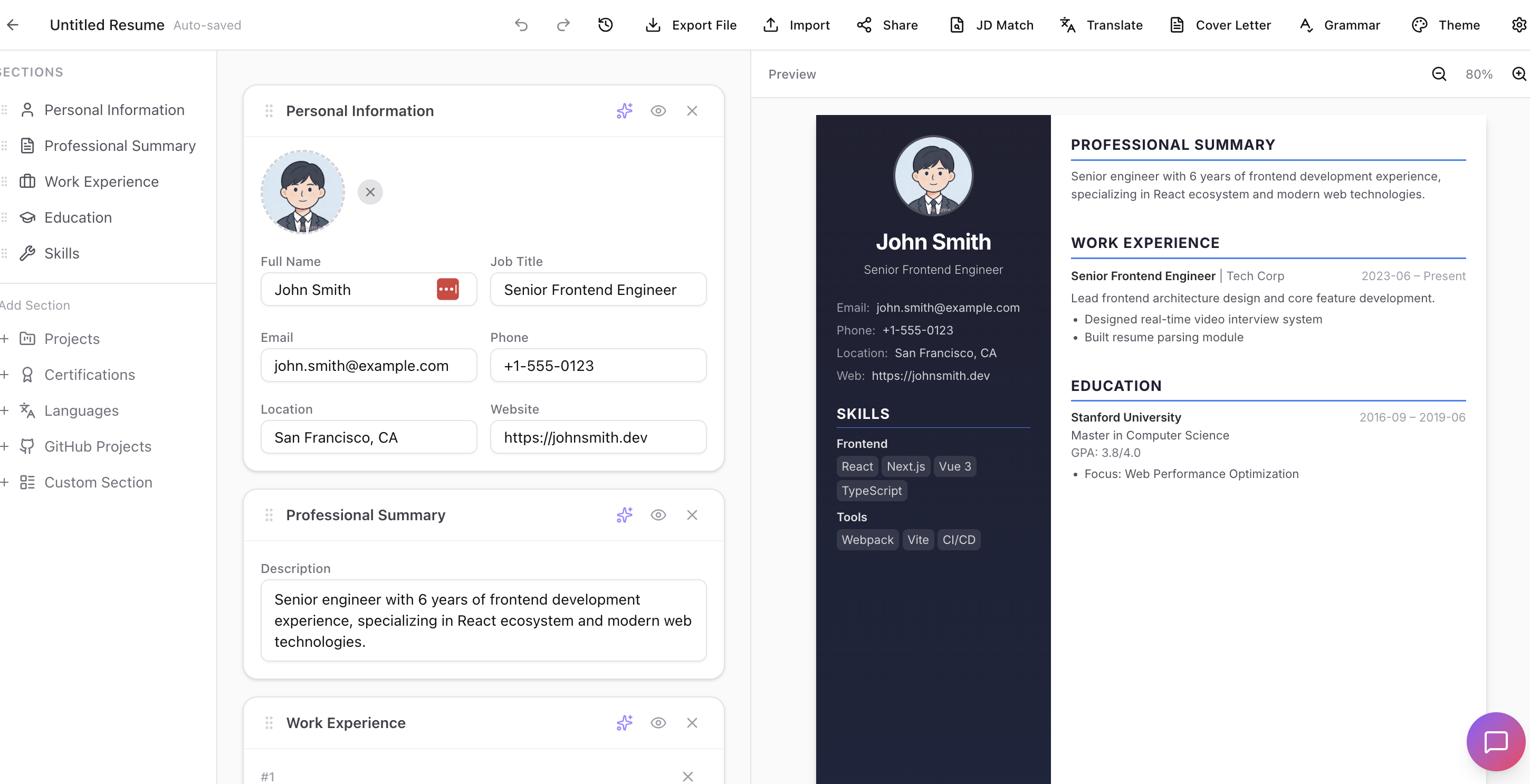Click the Share button

[886, 25]
